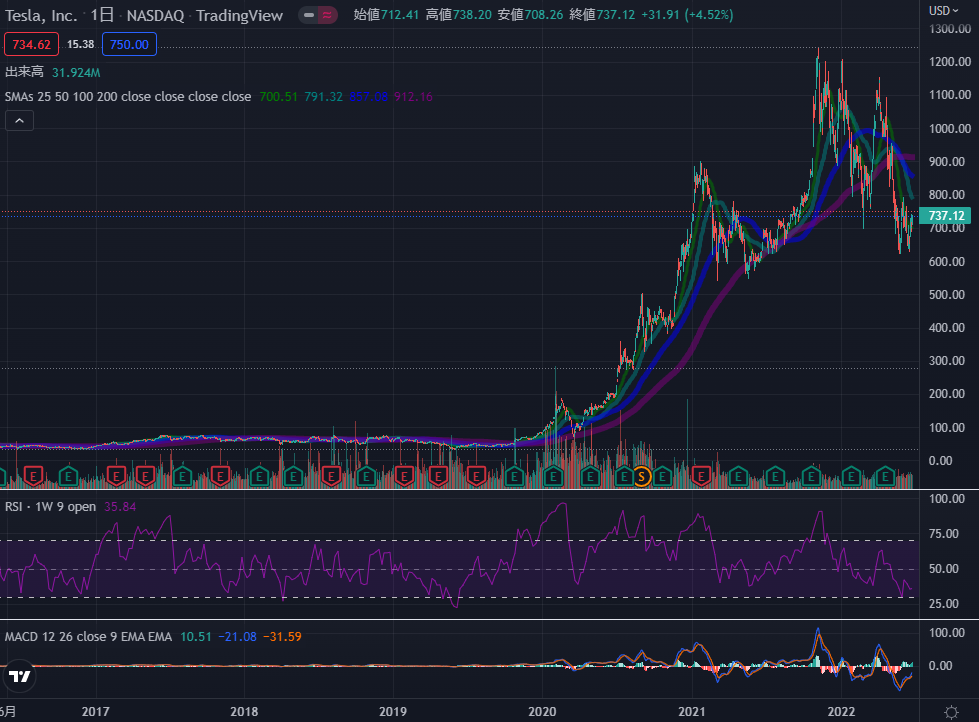This screenshot has width=979, height=722.
Task: Click the 2021 label on time axis
Action: point(692,711)
